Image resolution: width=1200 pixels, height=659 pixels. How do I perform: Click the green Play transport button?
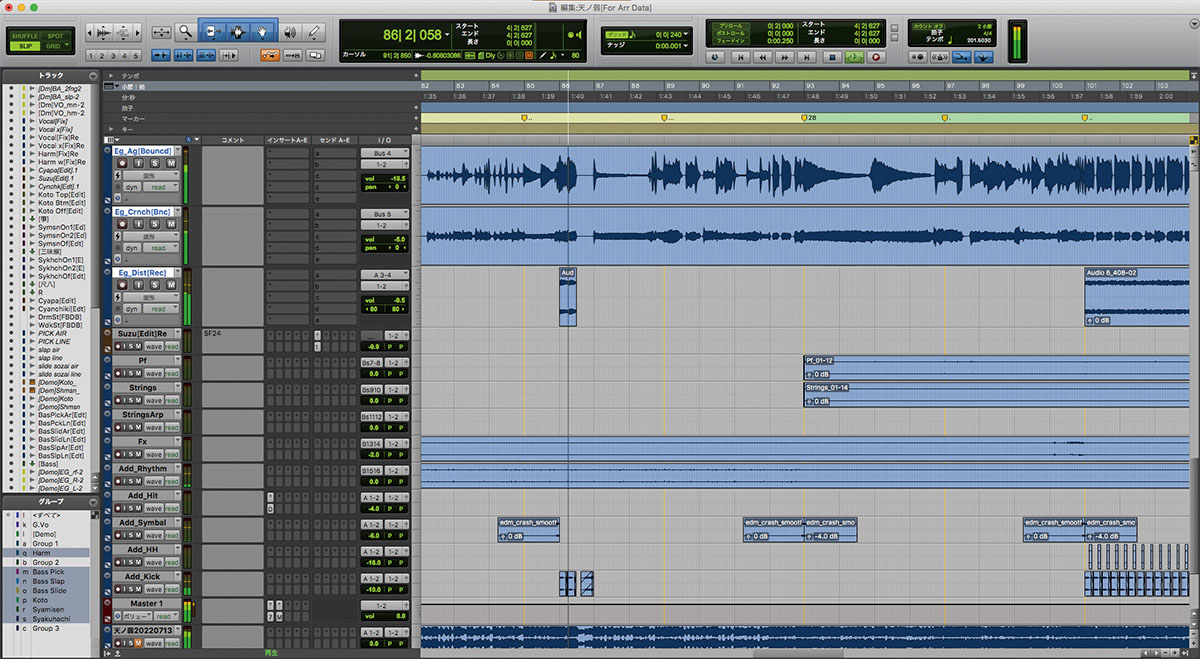point(854,57)
